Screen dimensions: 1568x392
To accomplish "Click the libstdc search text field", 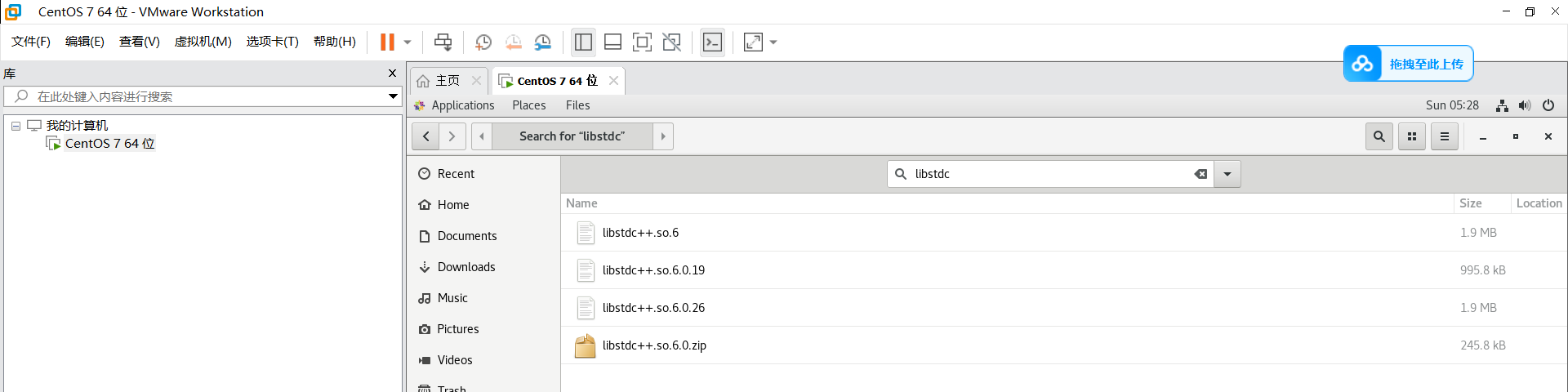I will click(1049, 174).
